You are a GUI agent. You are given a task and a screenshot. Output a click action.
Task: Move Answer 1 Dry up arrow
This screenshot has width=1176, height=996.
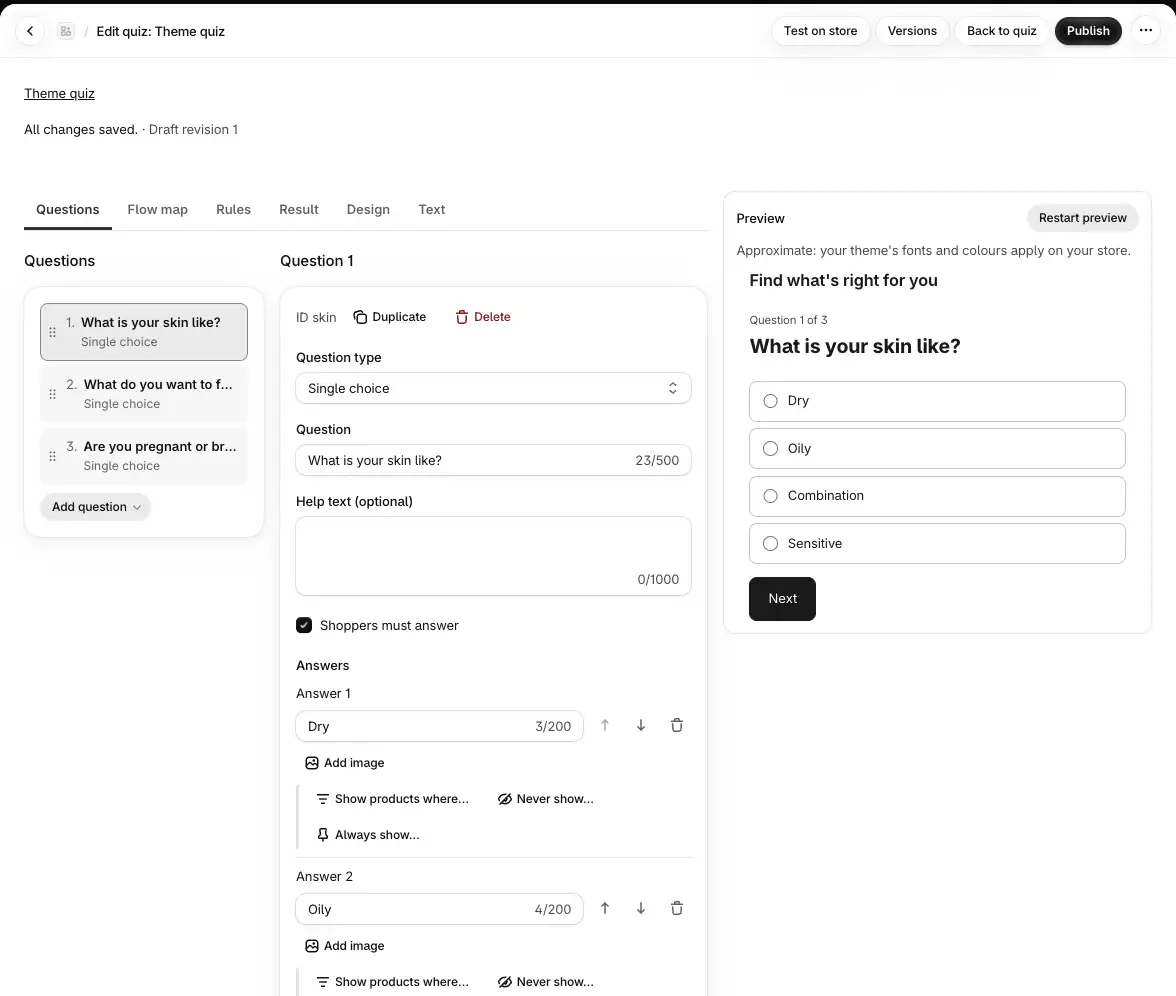(604, 725)
